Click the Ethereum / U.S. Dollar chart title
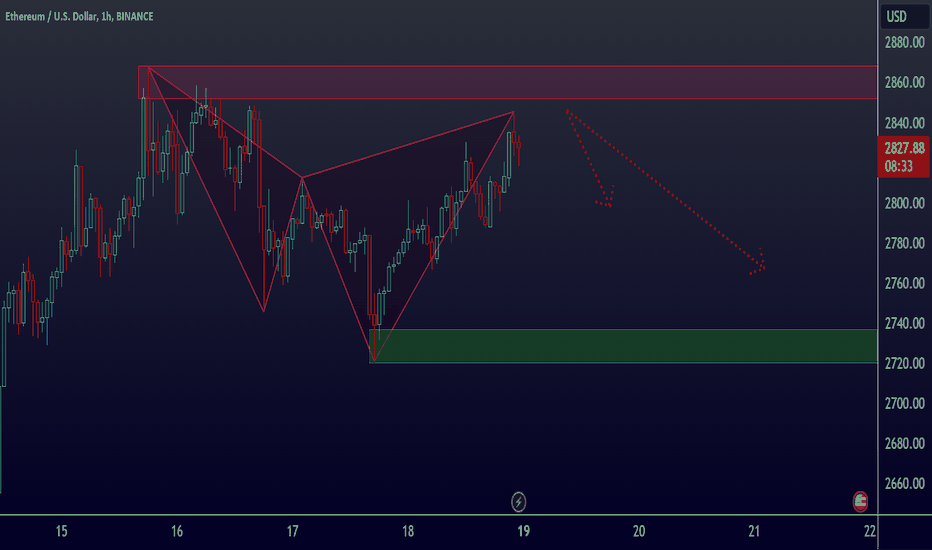The width and height of the screenshot is (932, 550). tap(79, 17)
